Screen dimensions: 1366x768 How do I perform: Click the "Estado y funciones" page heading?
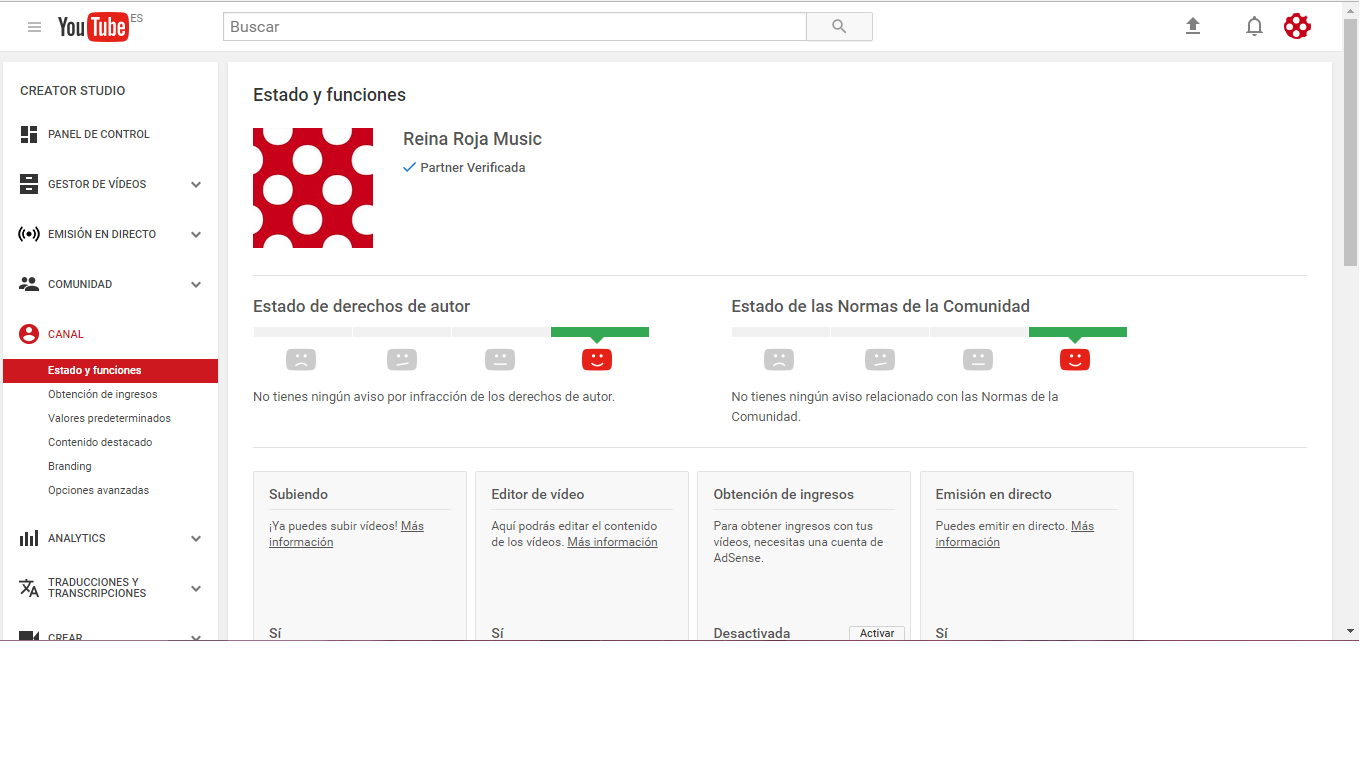(329, 95)
